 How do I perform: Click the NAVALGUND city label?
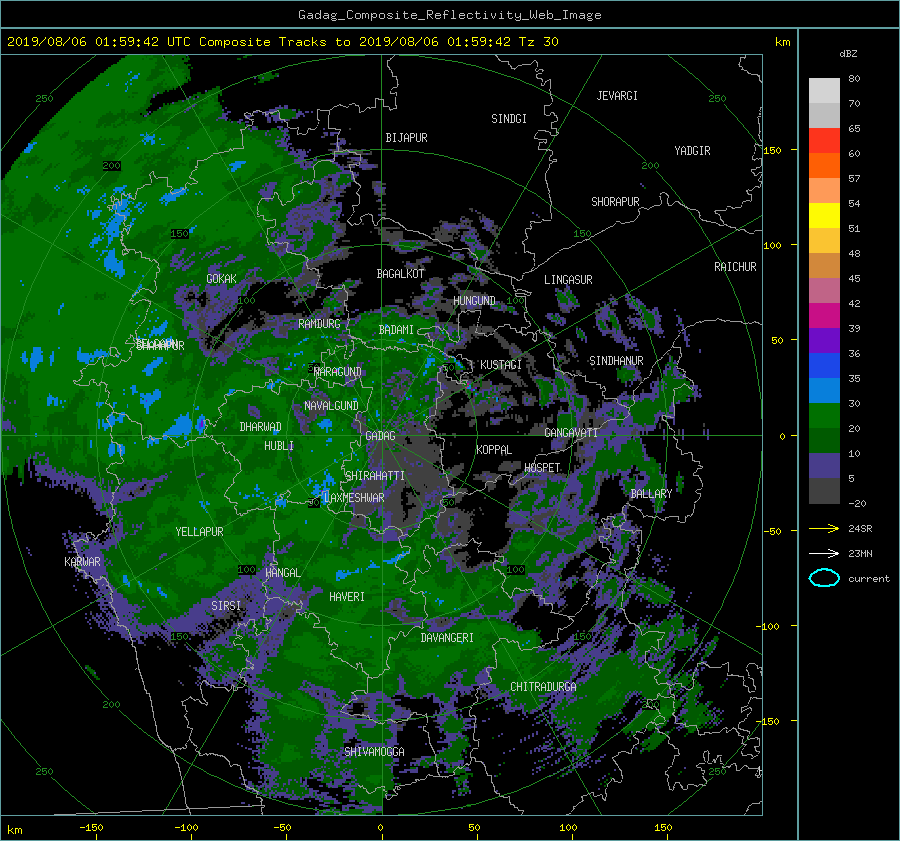pyautogui.click(x=331, y=406)
